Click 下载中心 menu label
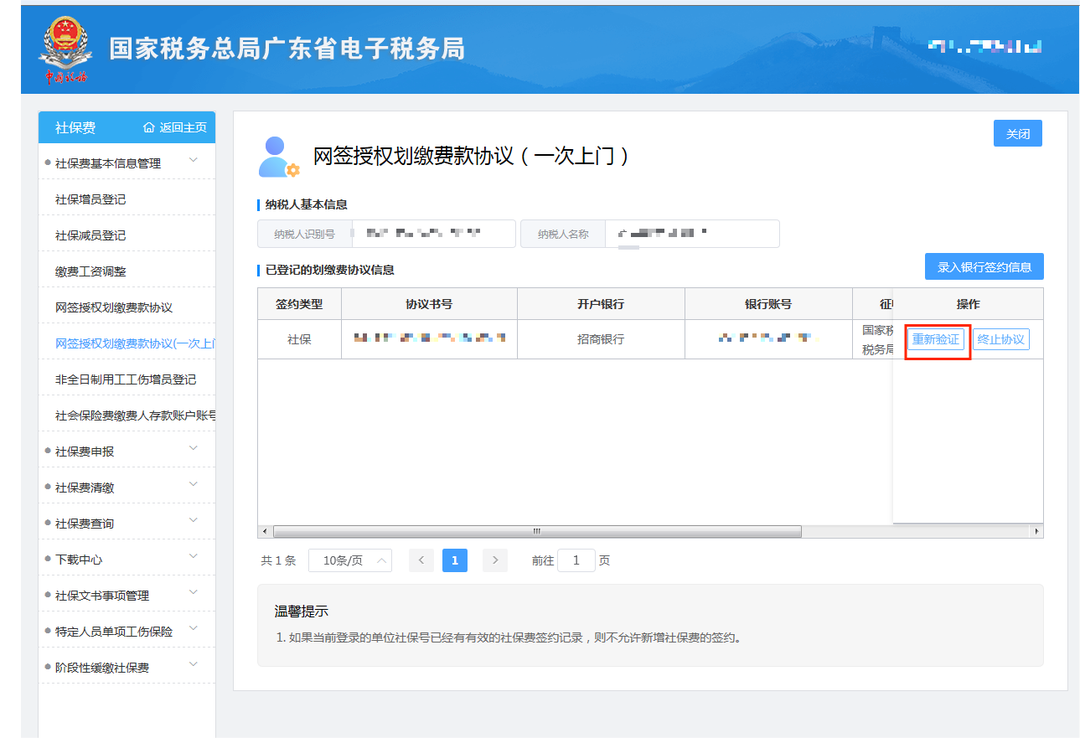 click(x=79, y=560)
